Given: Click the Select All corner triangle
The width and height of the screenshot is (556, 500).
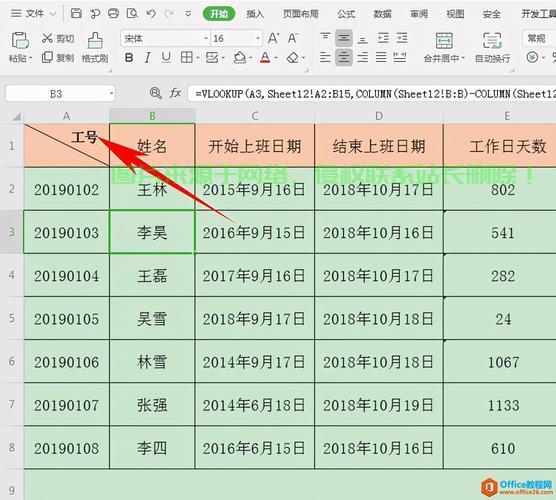Looking at the screenshot, I should point(17,116).
